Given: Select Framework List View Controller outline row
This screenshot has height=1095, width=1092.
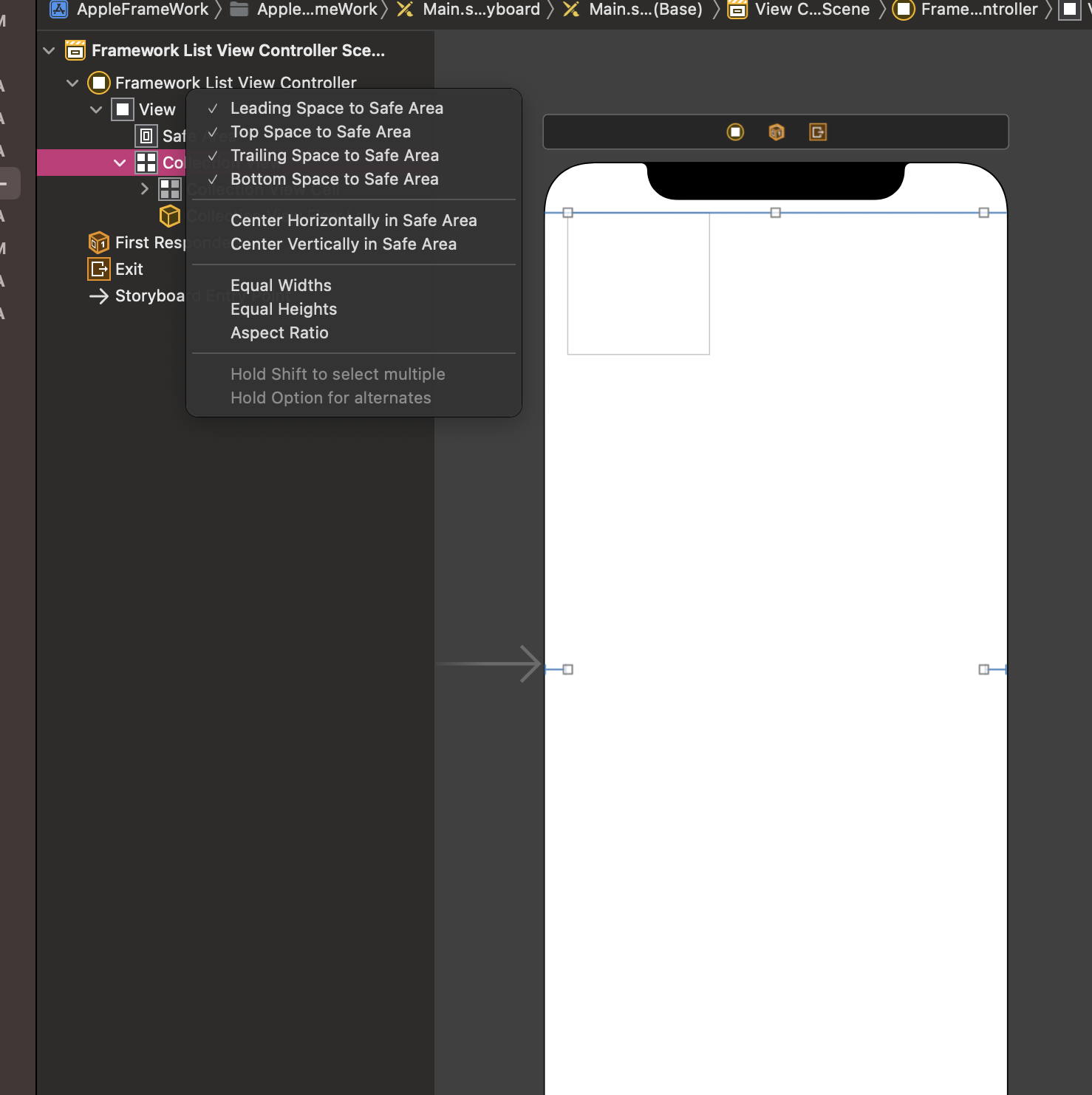Looking at the screenshot, I should click(x=236, y=83).
